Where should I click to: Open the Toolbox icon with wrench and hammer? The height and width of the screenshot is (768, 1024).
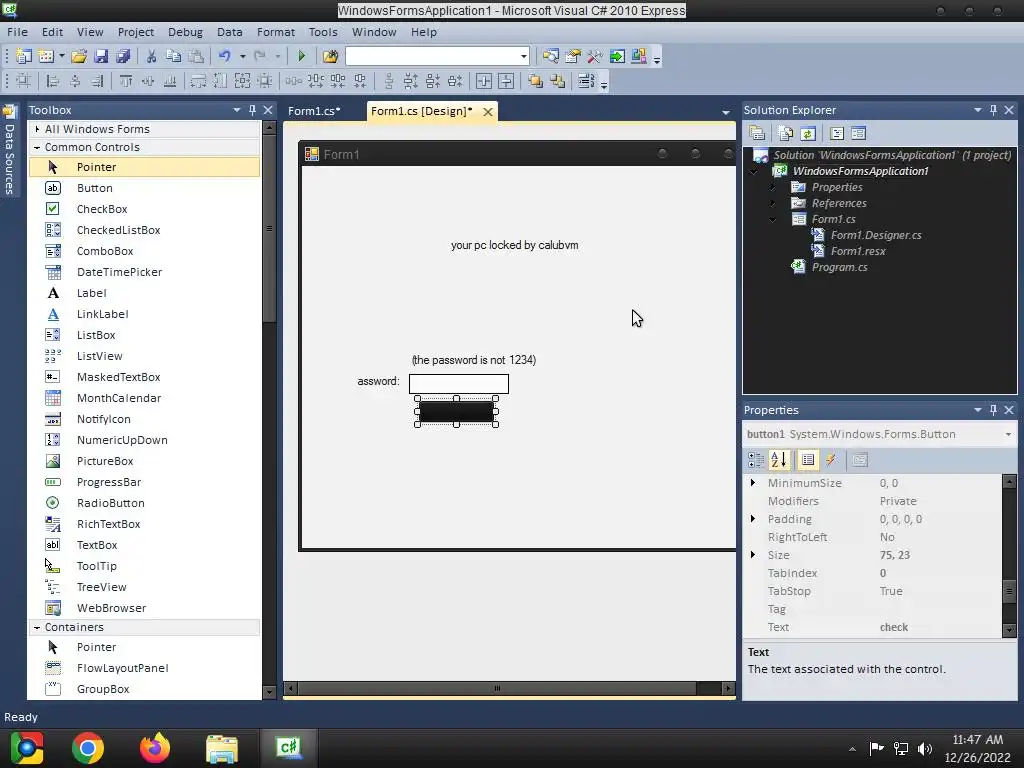tap(595, 56)
